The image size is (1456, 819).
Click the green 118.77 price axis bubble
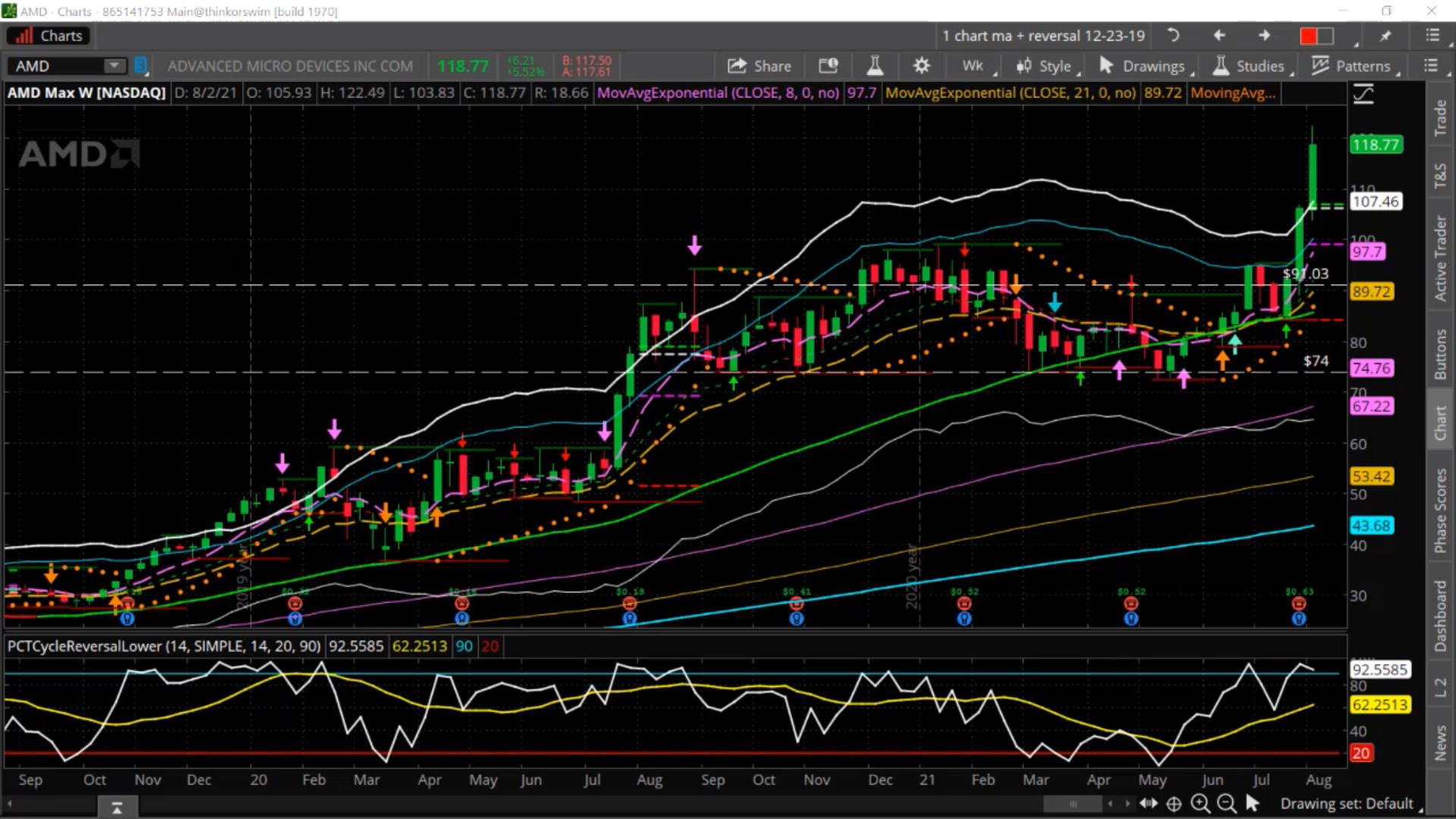click(1376, 145)
